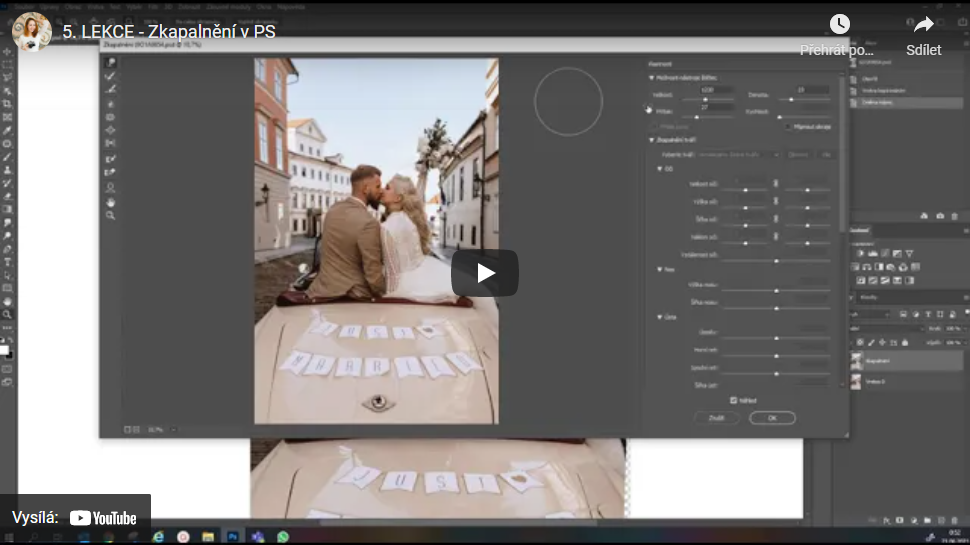The width and height of the screenshot is (970, 545).
Task: Collapse the Ústa section
Action: click(659, 317)
